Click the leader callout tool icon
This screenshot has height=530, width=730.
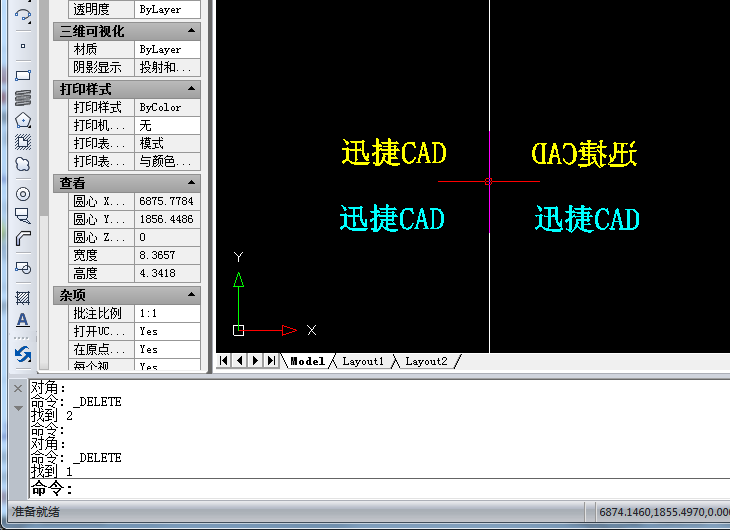pos(23,216)
